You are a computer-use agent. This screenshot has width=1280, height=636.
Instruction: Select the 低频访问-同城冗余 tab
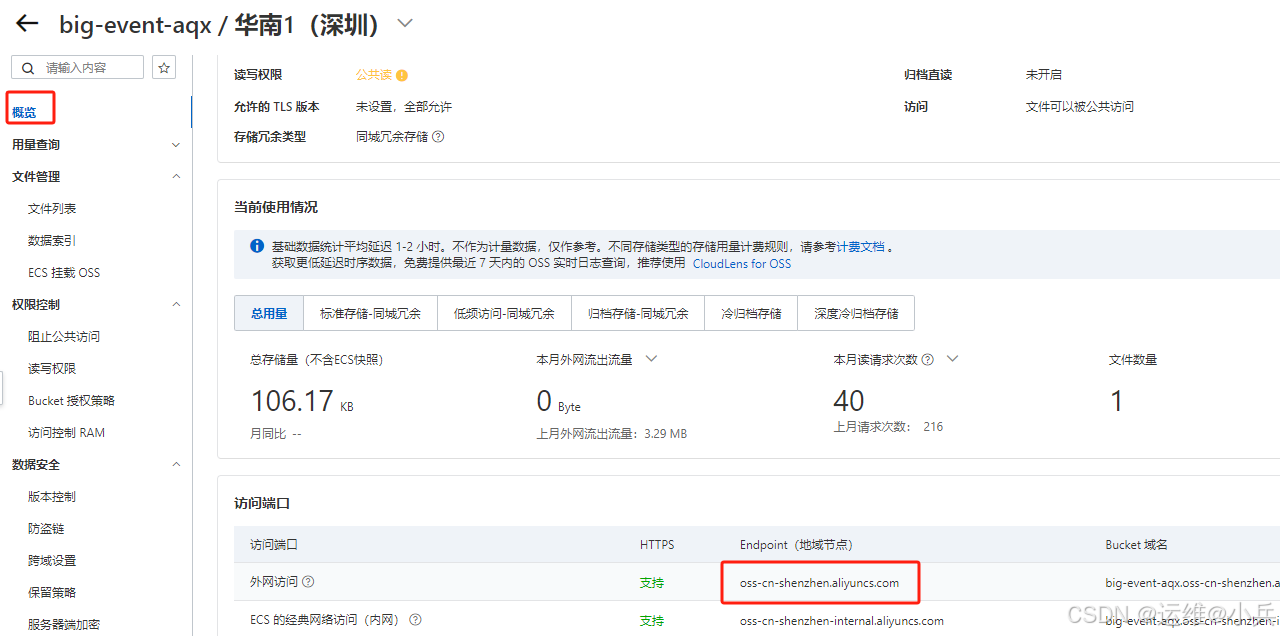click(x=504, y=313)
